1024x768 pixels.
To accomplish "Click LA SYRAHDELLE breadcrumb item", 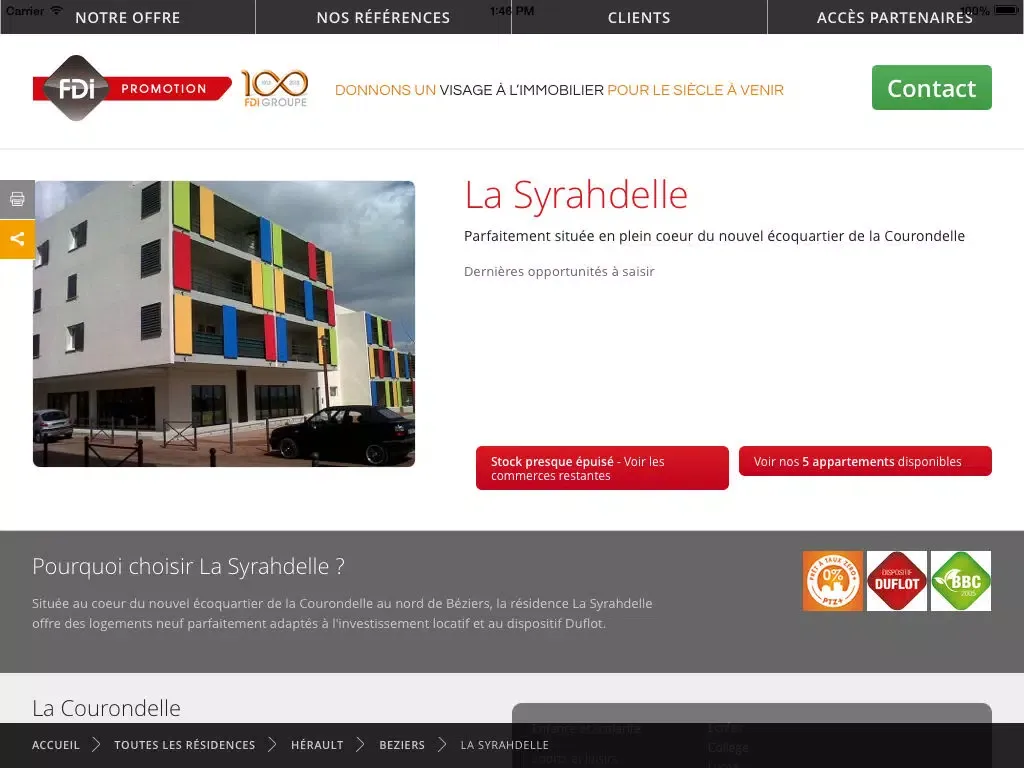I will [505, 745].
